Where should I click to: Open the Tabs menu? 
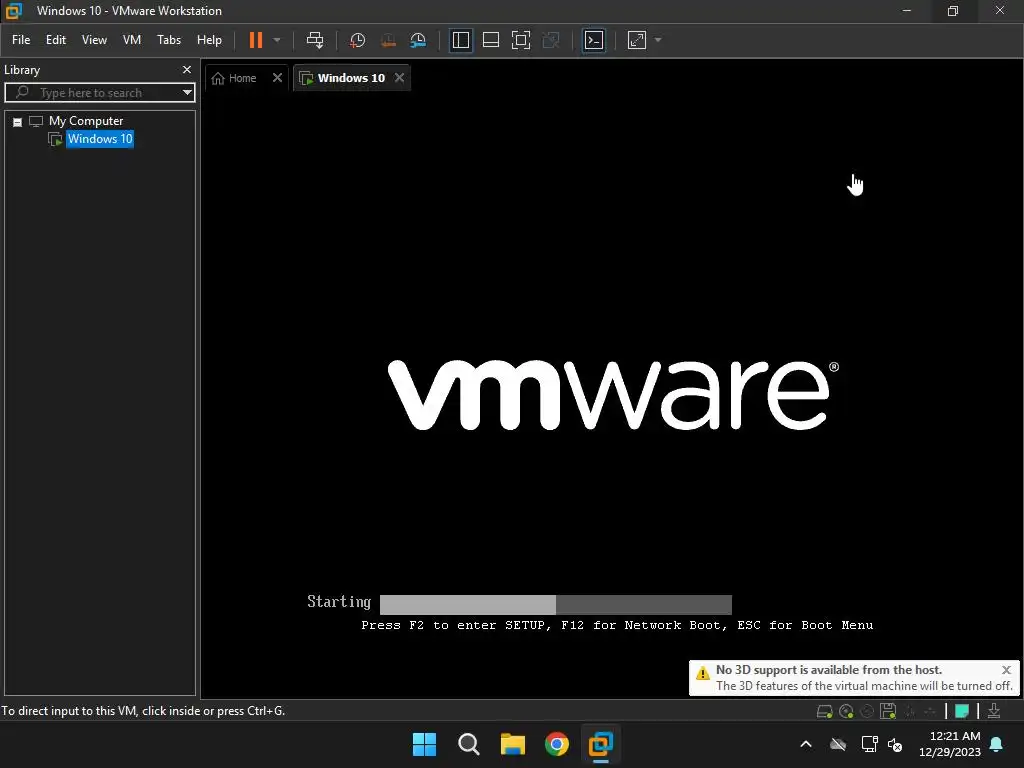coord(168,40)
